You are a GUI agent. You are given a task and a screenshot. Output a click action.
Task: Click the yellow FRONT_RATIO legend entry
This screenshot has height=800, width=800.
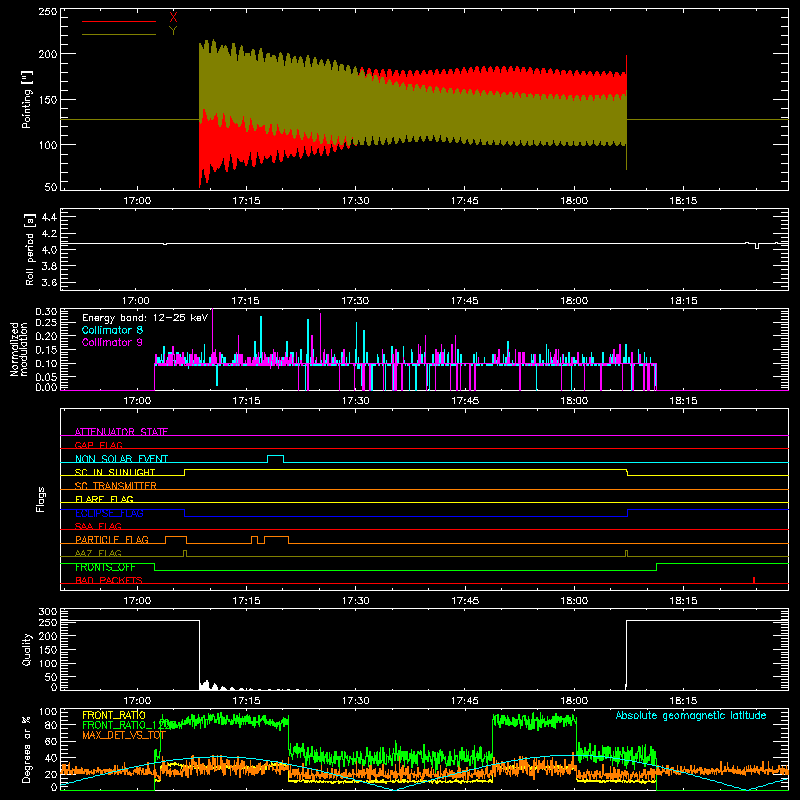pyautogui.click(x=114, y=715)
